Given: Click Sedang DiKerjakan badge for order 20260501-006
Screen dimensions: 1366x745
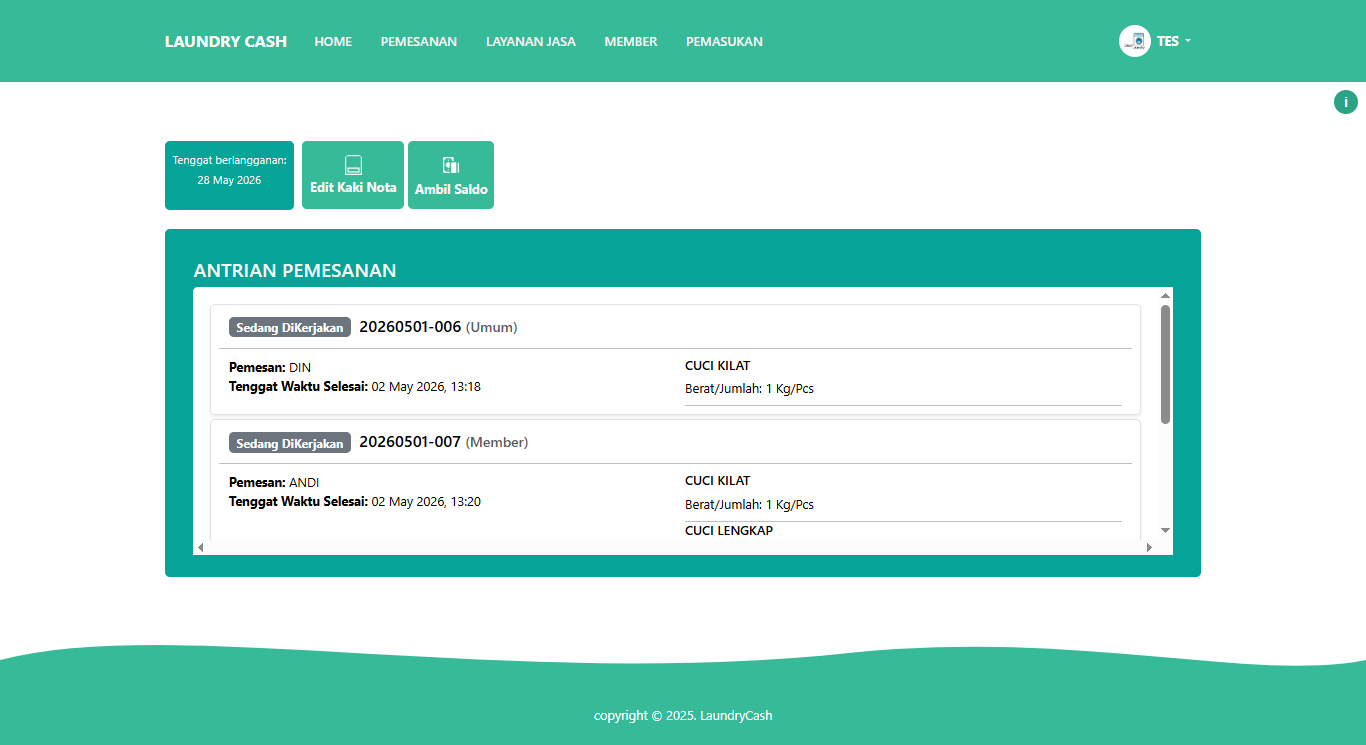Looking at the screenshot, I should tap(290, 327).
